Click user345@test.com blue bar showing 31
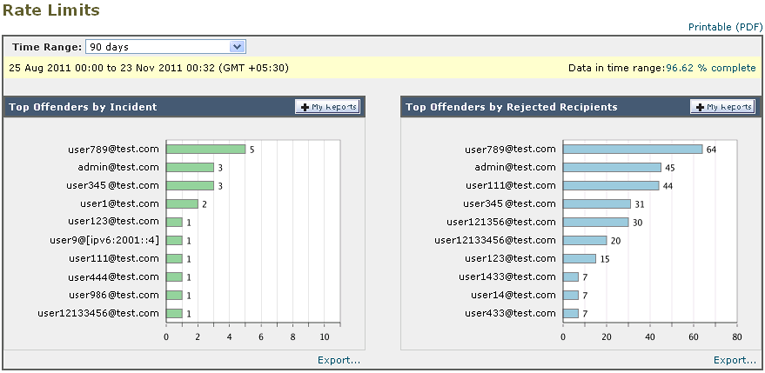Image resolution: width=765 pixels, height=373 pixels. click(x=597, y=204)
